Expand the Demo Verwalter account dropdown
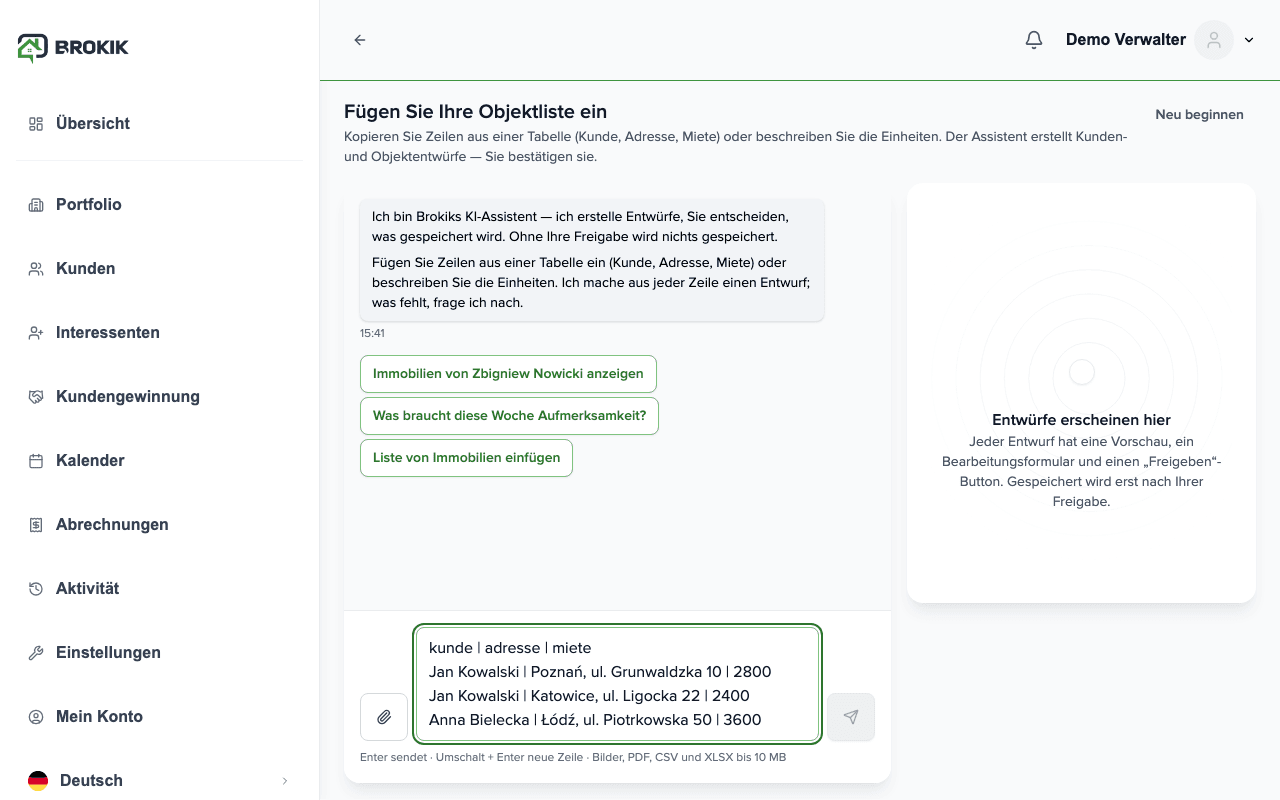The image size is (1280, 800). coord(1249,40)
